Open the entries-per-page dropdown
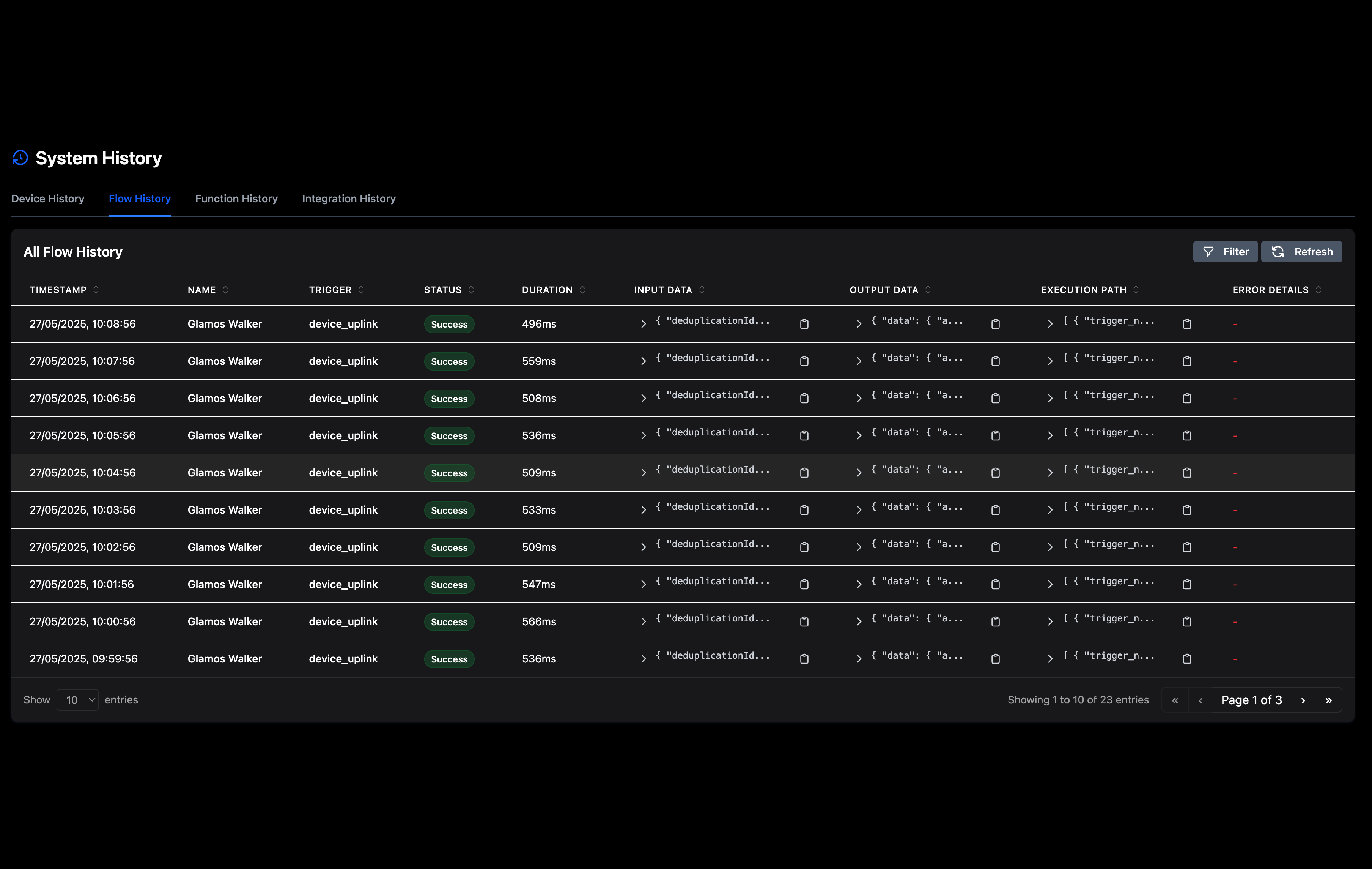The image size is (1372, 869). 77,700
